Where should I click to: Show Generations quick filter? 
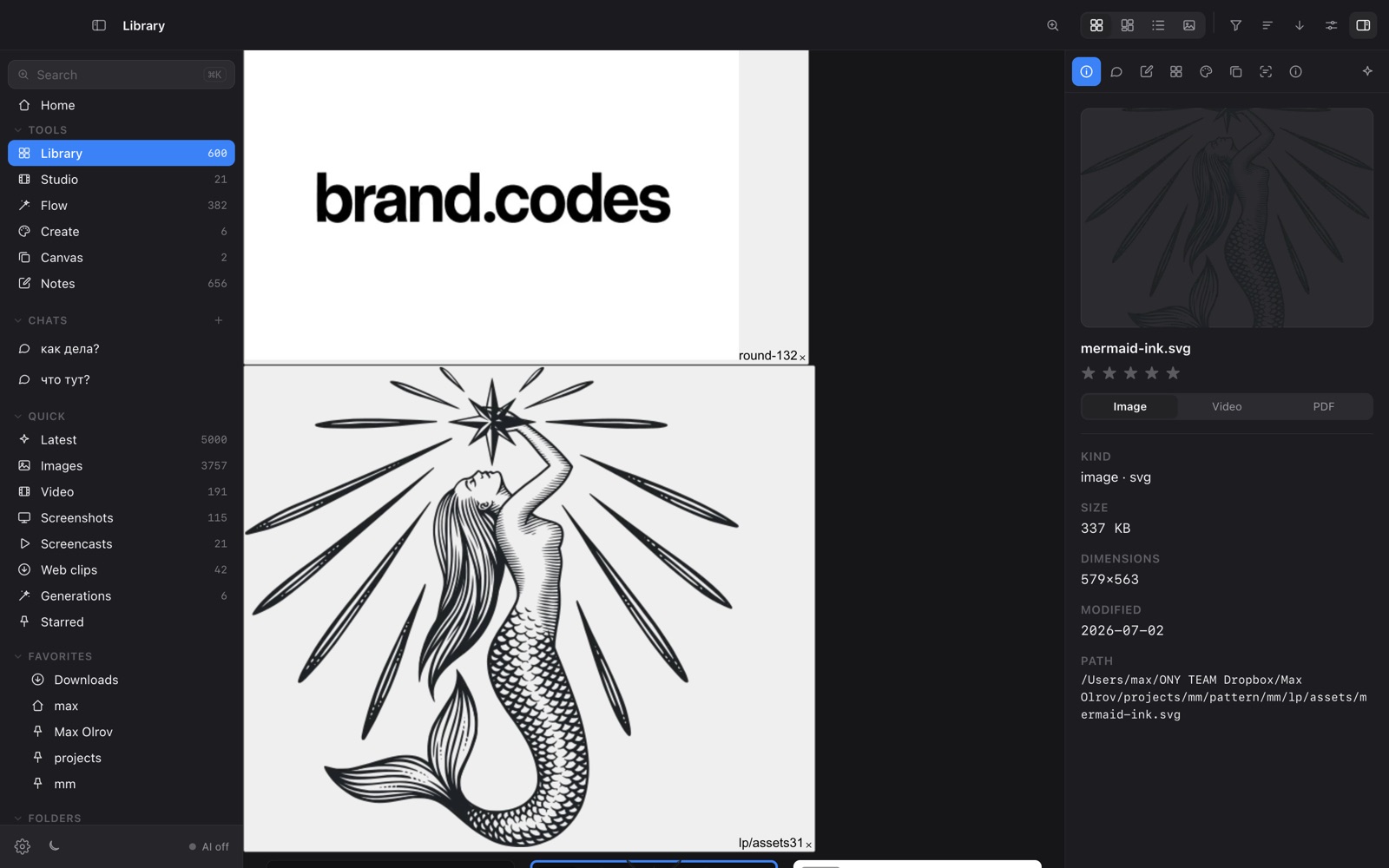(122, 595)
